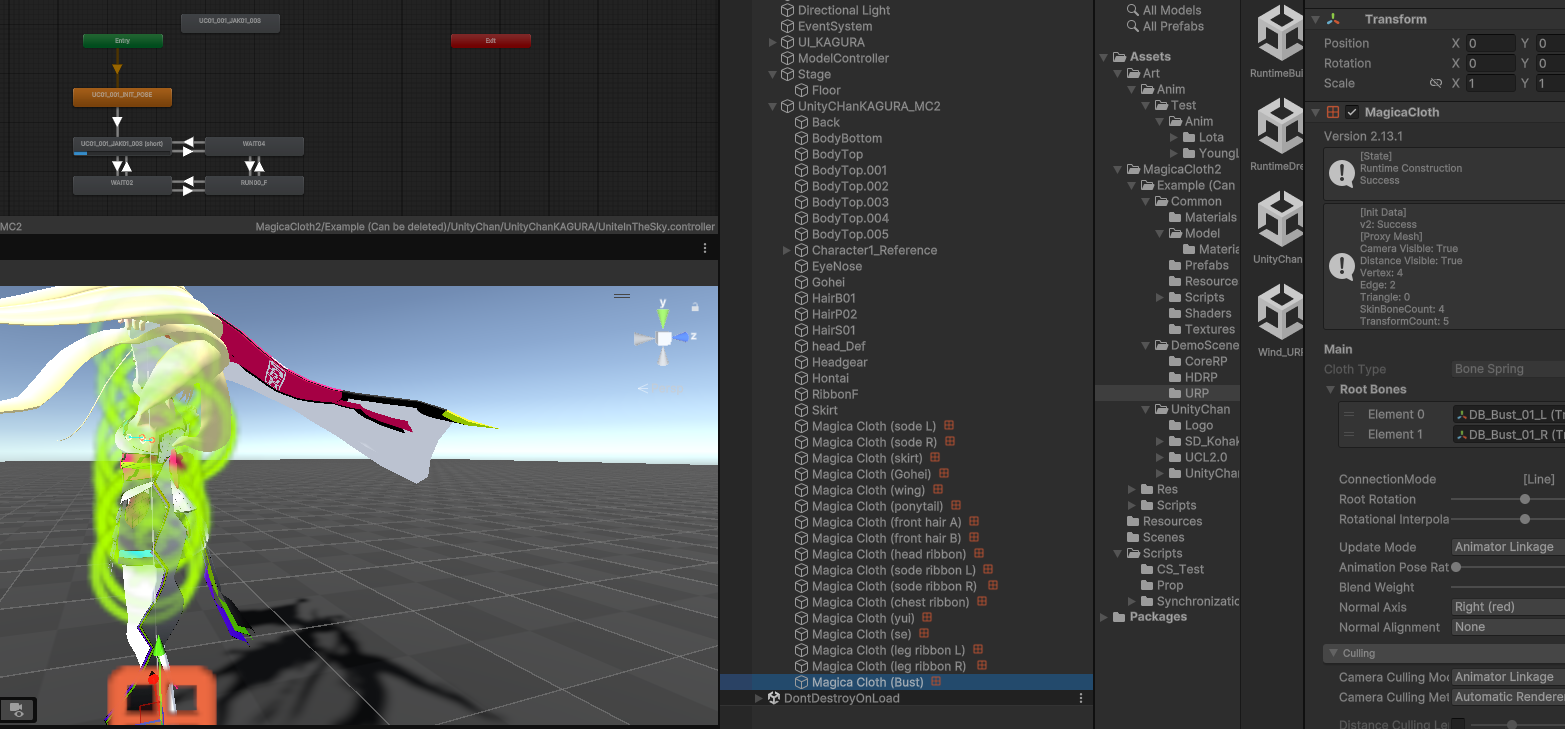Click the search icon next to All Prefabs
Viewport: 1565px width, 729px height.
point(1133,26)
